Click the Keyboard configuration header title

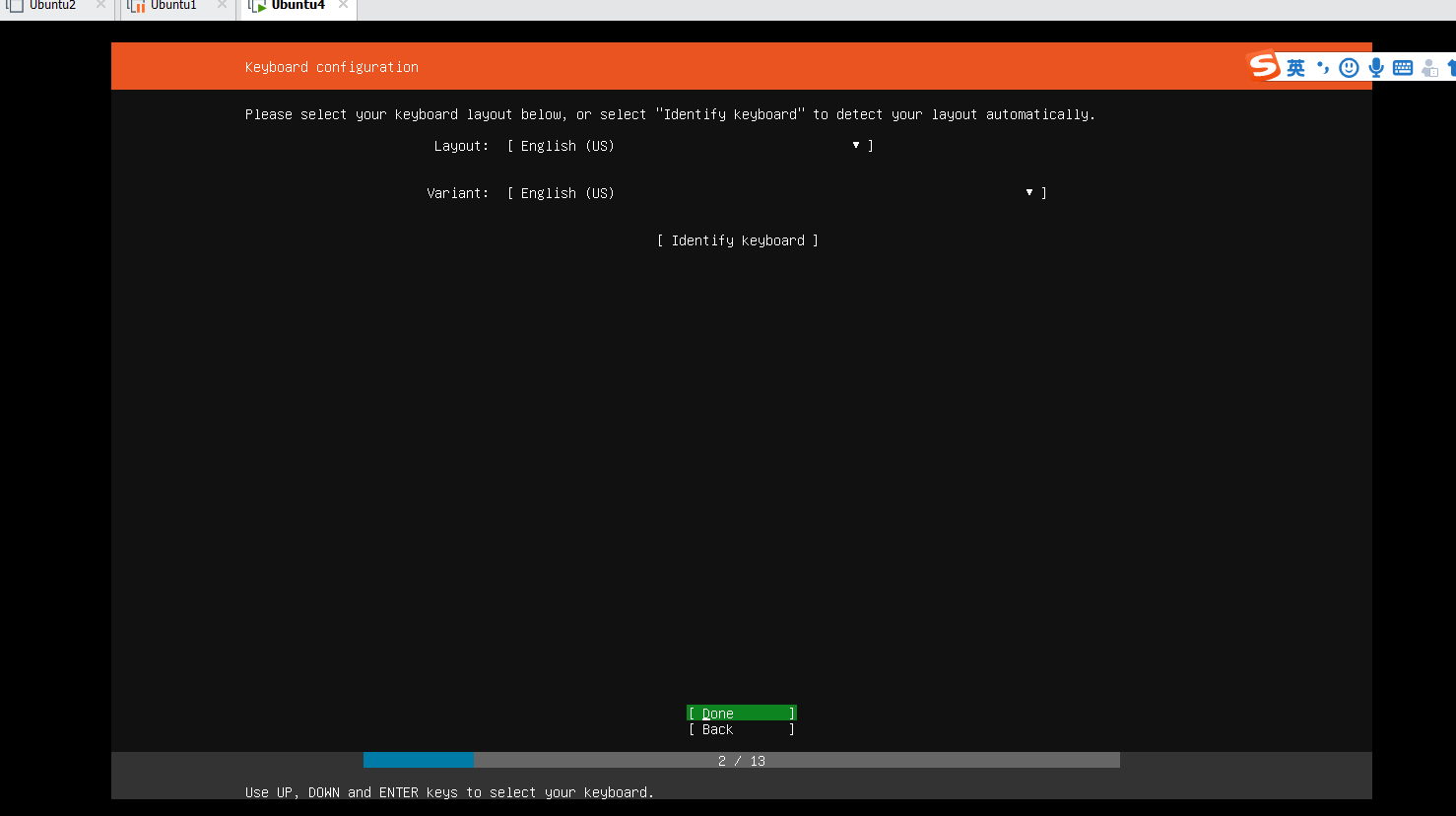tap(332, 67)
